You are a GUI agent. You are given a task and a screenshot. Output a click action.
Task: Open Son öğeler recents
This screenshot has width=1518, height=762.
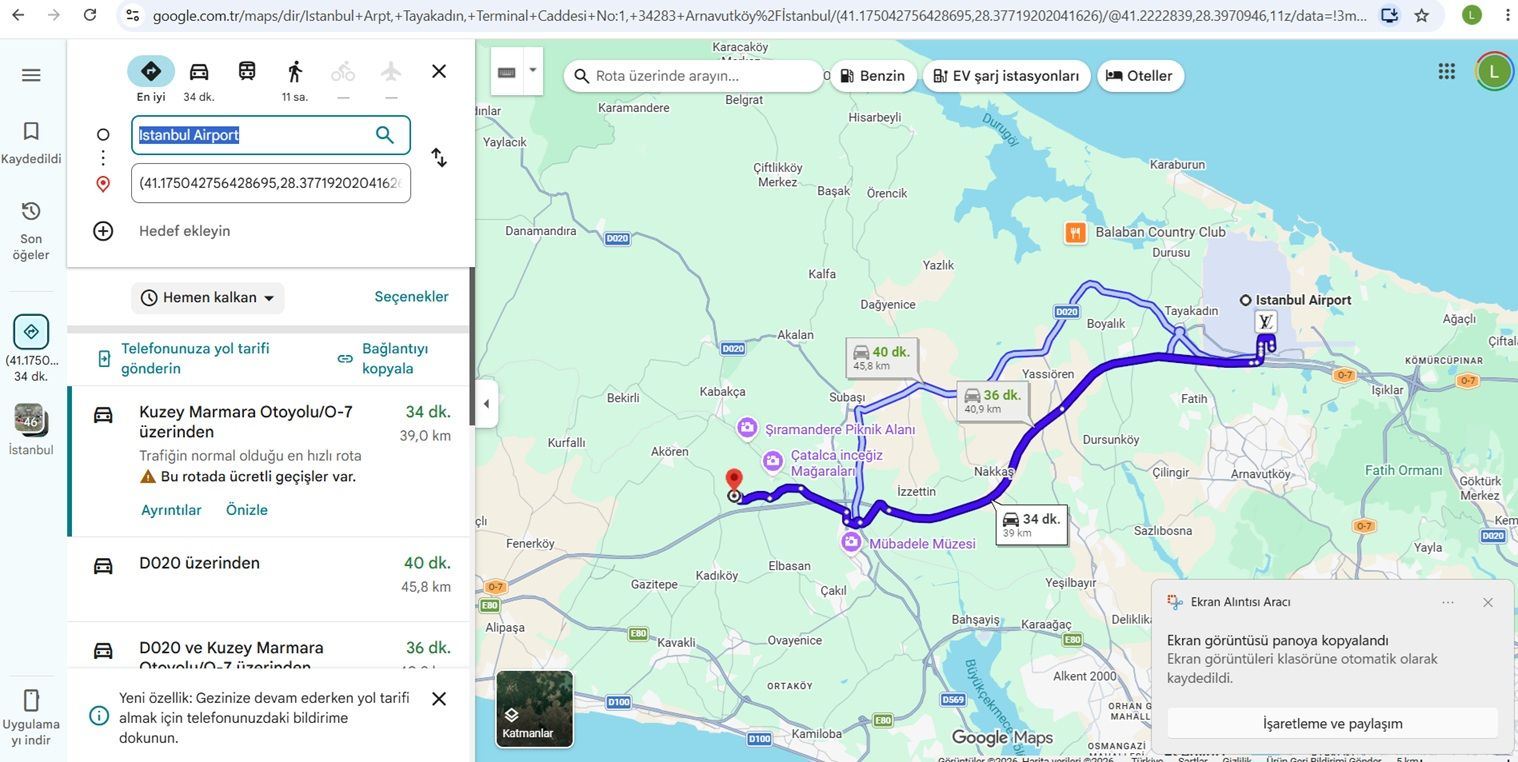(x=31, y=230)
